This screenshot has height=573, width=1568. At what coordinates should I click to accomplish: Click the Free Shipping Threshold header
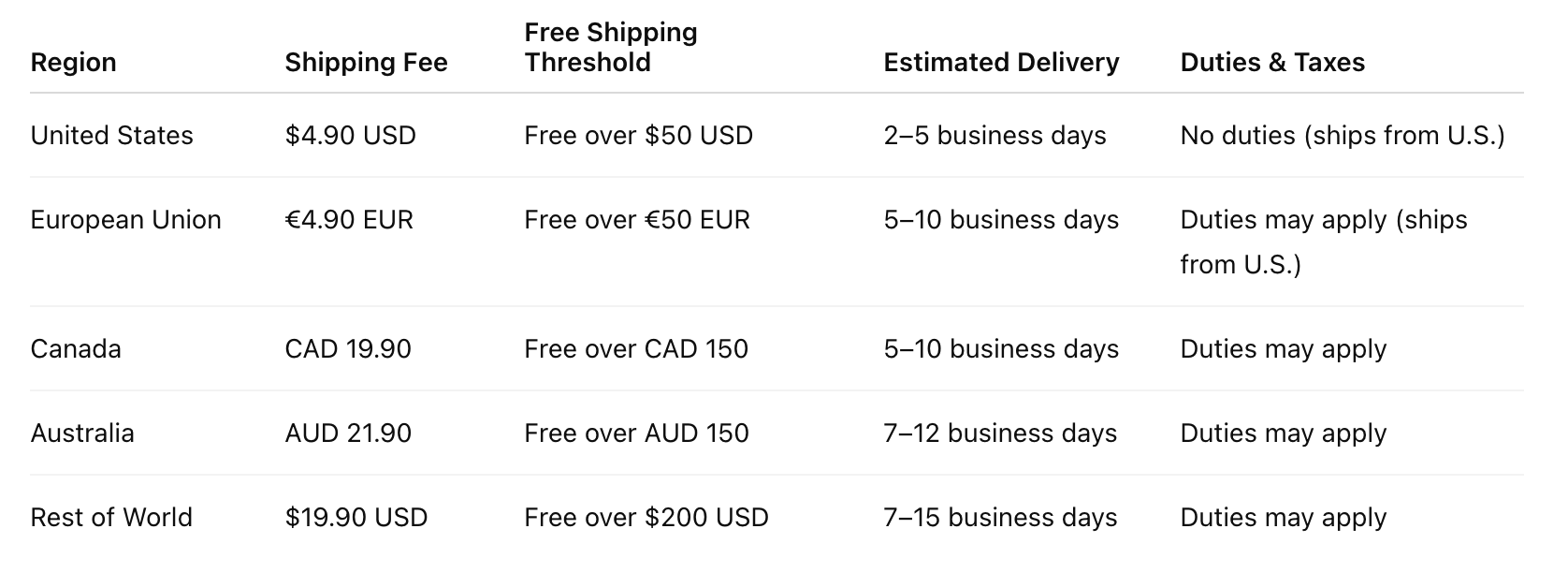click(x=611, y=47)
